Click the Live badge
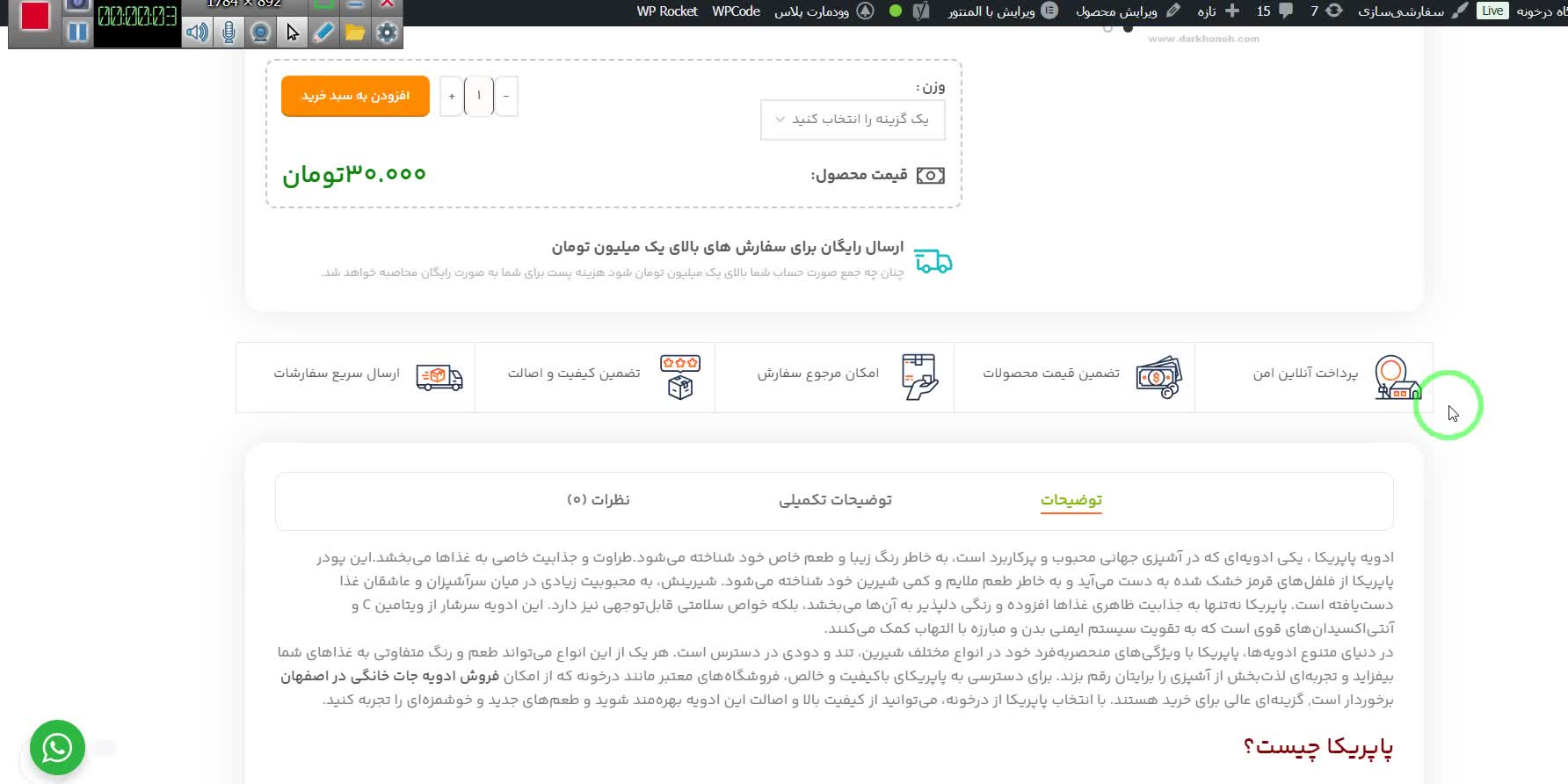Viewport: 1568px width, 784px height. click(x=1492, y=11)
